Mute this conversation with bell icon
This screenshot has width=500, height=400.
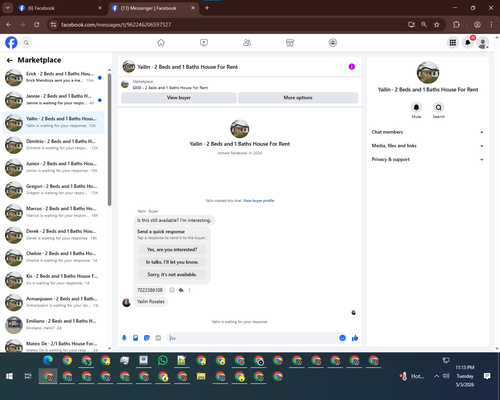click(x=416, y=107)
